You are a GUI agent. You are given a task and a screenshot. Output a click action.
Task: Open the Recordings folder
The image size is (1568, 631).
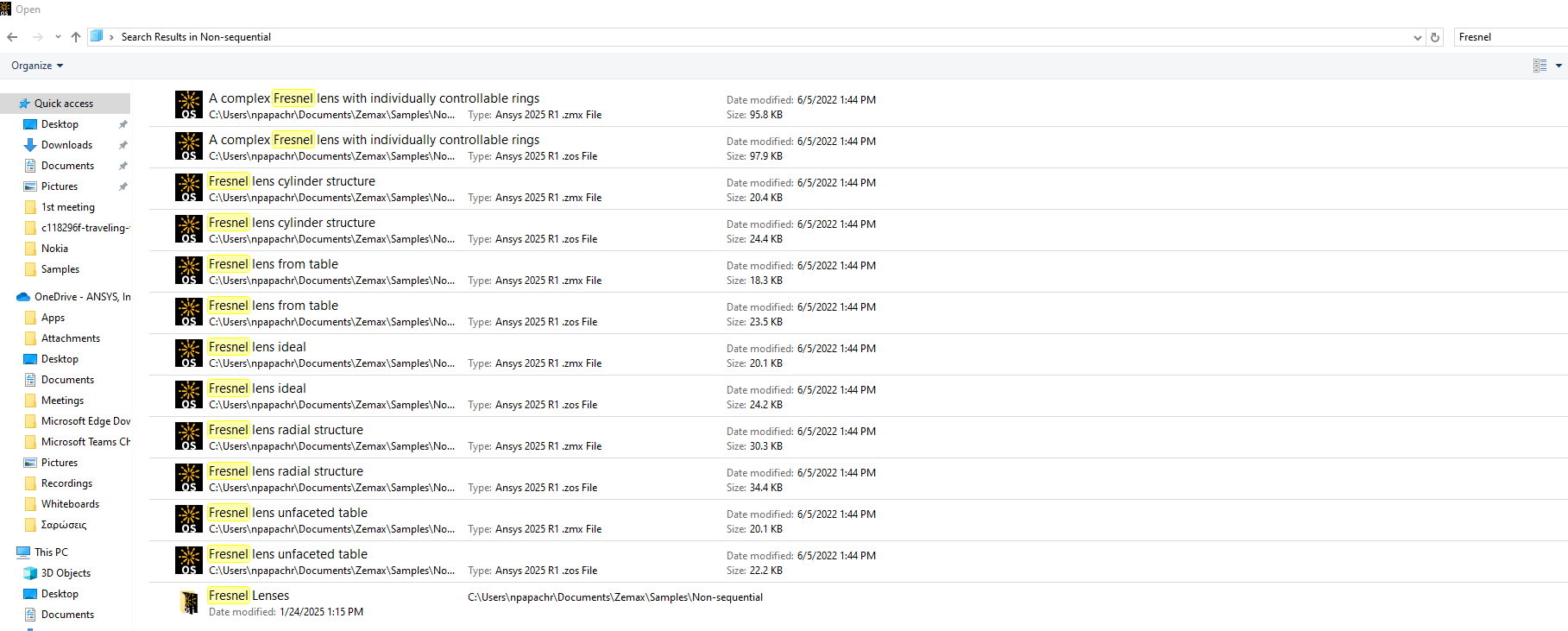(66, 483)
